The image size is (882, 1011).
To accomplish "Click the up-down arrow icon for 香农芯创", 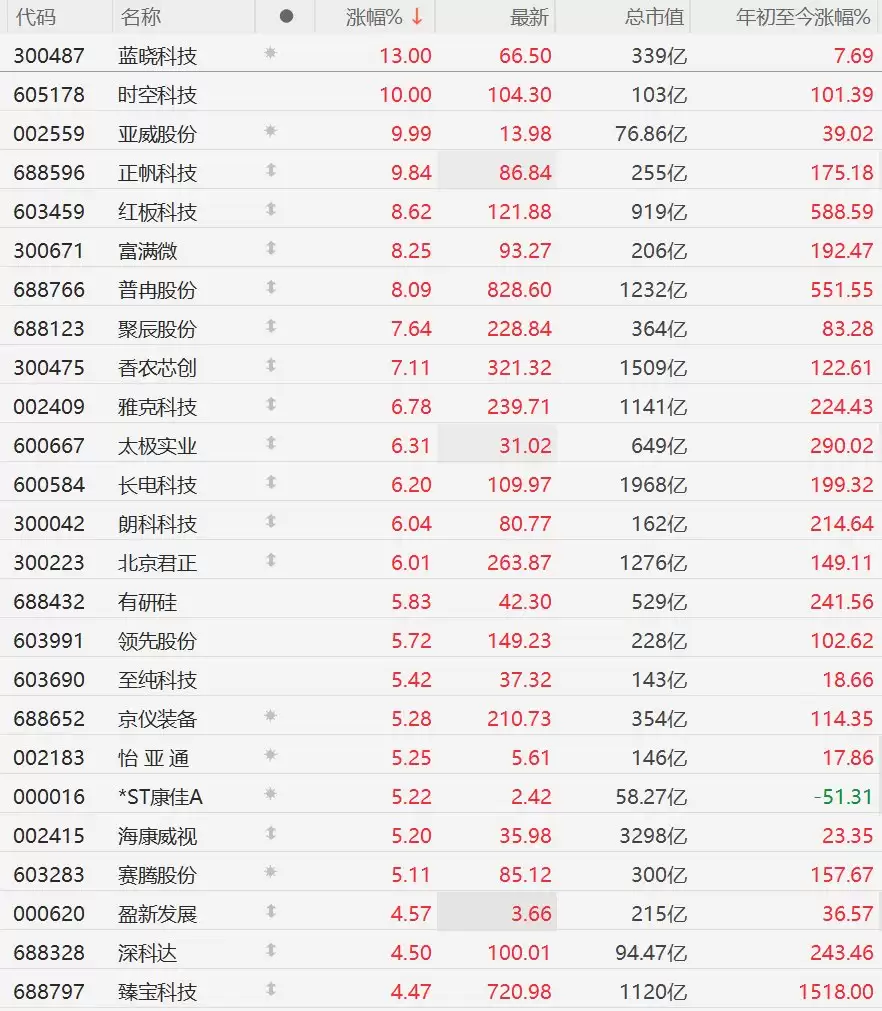I will [x=271, y=365].
